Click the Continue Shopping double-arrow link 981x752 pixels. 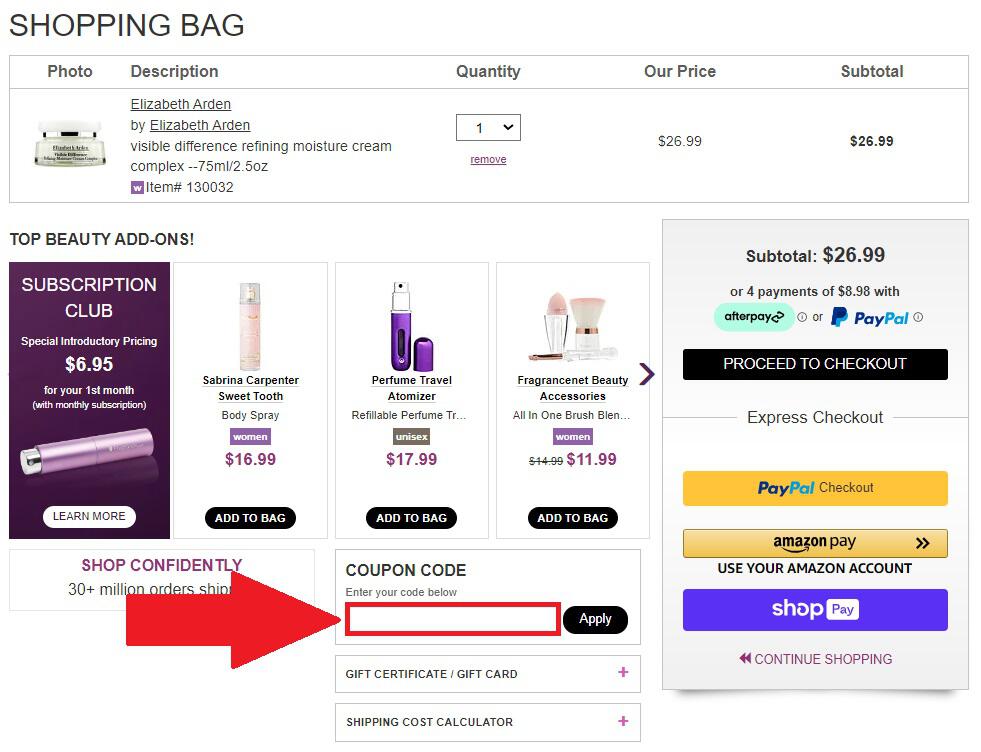(x=814, y=658)
